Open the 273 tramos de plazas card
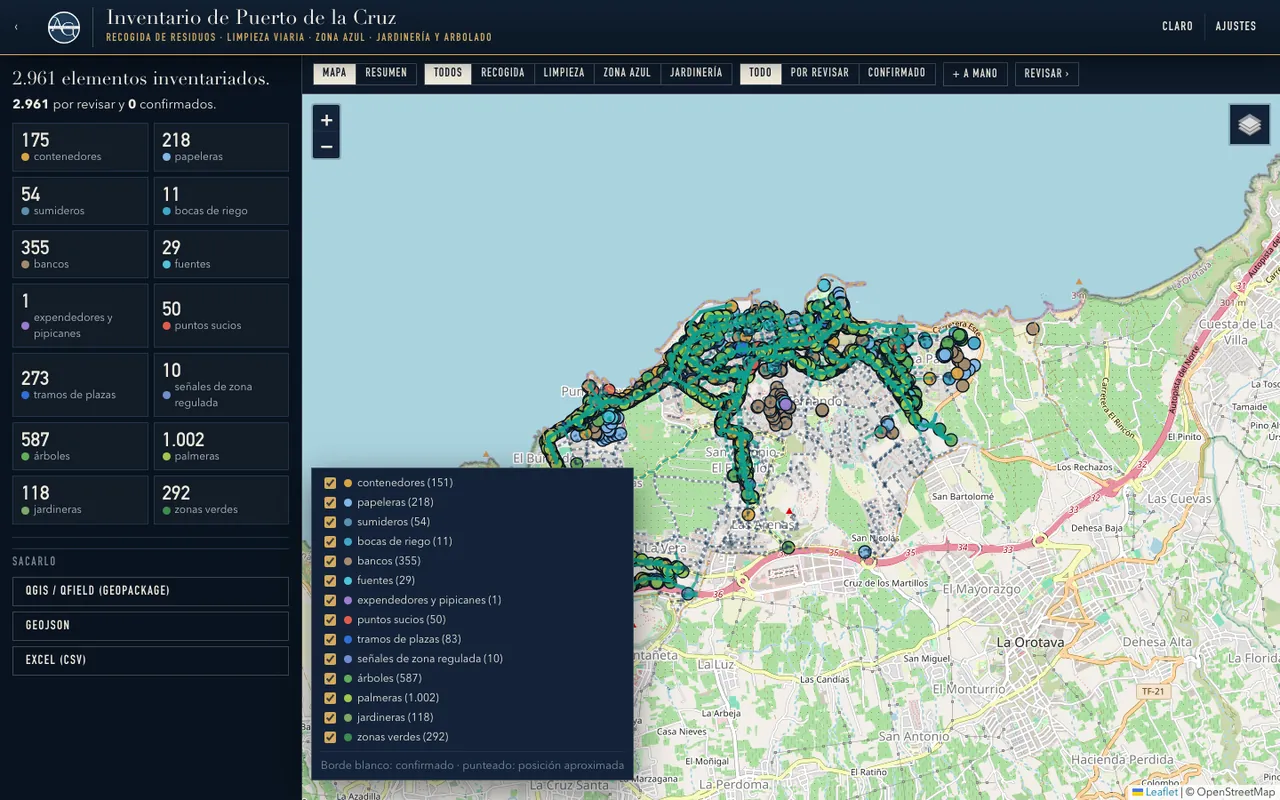Image resolution: width=1280 pixels, height=800 pixels. (x=80, y=385)
